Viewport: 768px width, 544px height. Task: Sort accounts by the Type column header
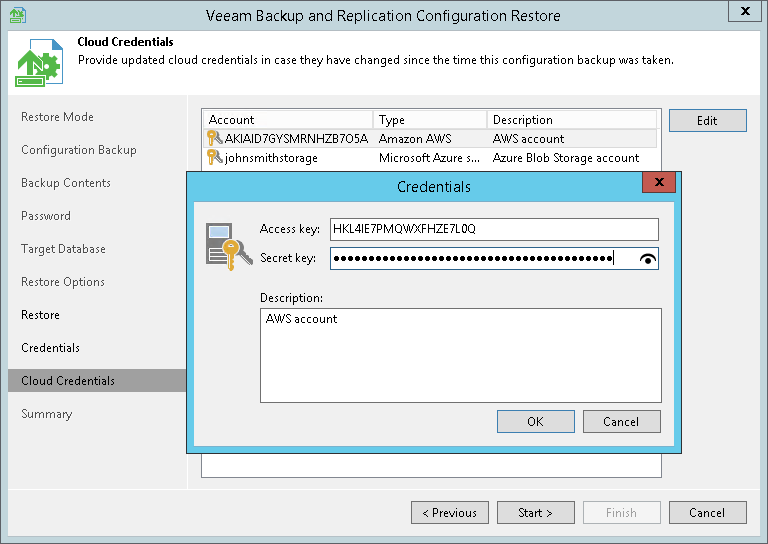click(430, 120)
